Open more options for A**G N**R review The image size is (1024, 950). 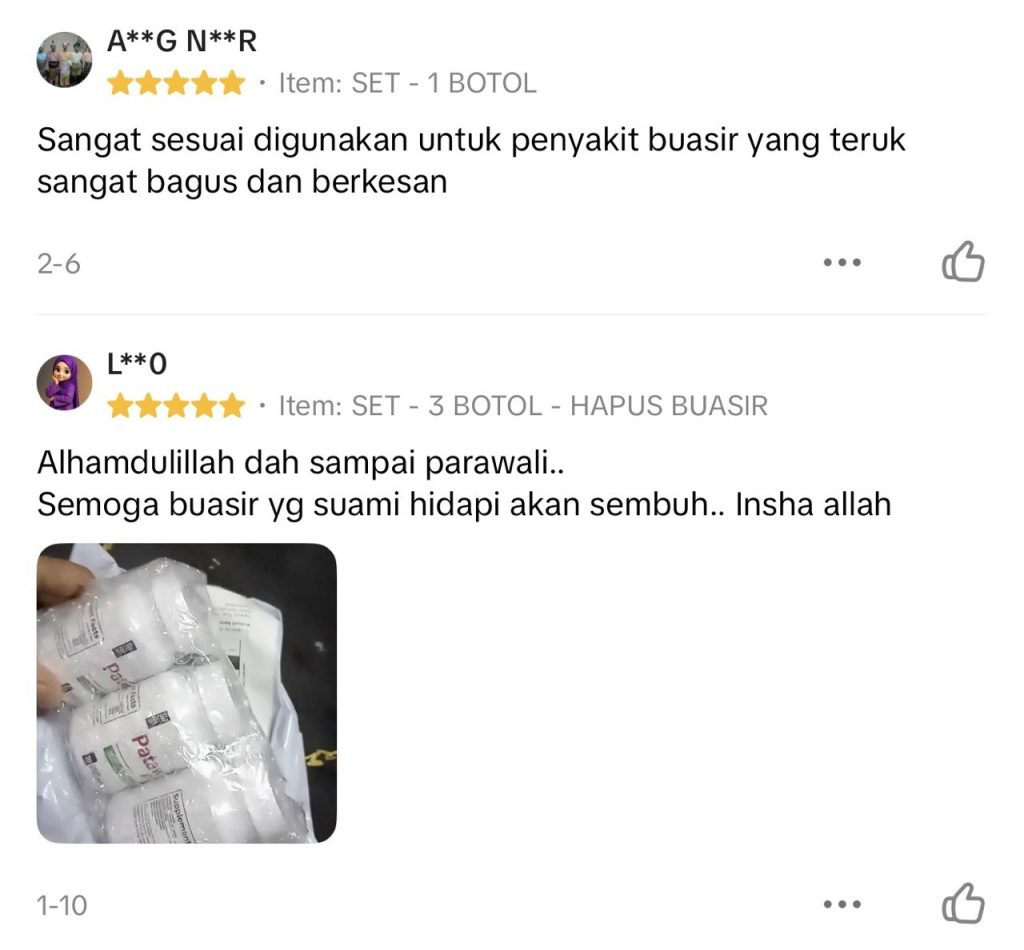[842, 262]
